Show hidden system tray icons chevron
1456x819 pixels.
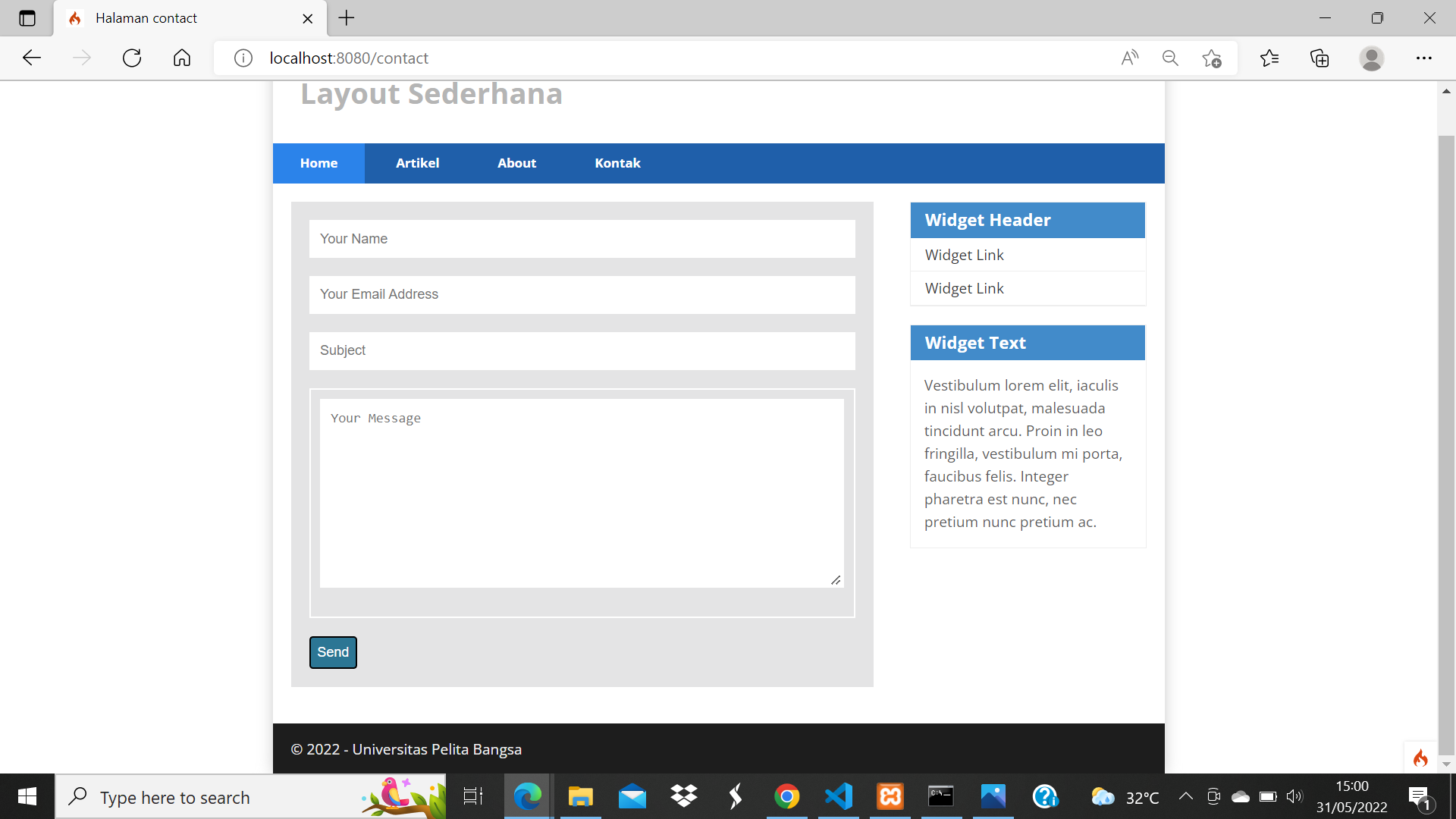point(1185,796)
